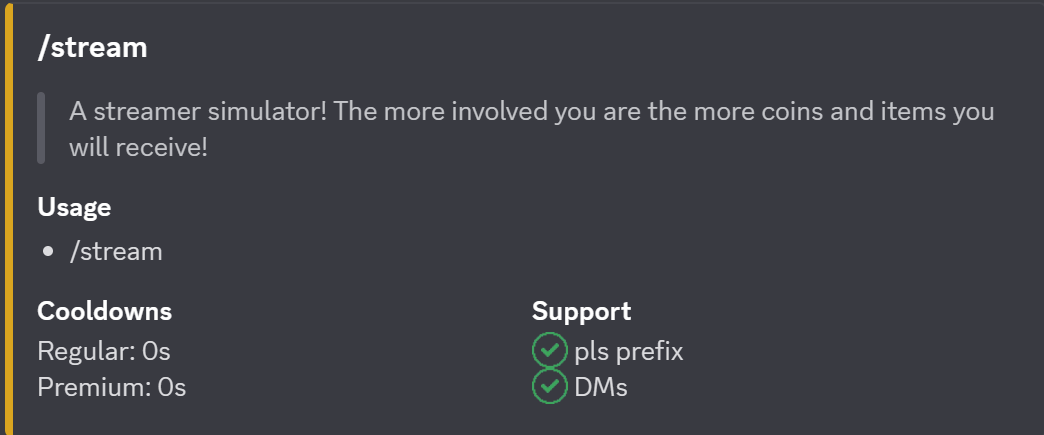Click the pls prefix support label

(x=629, y=351)
